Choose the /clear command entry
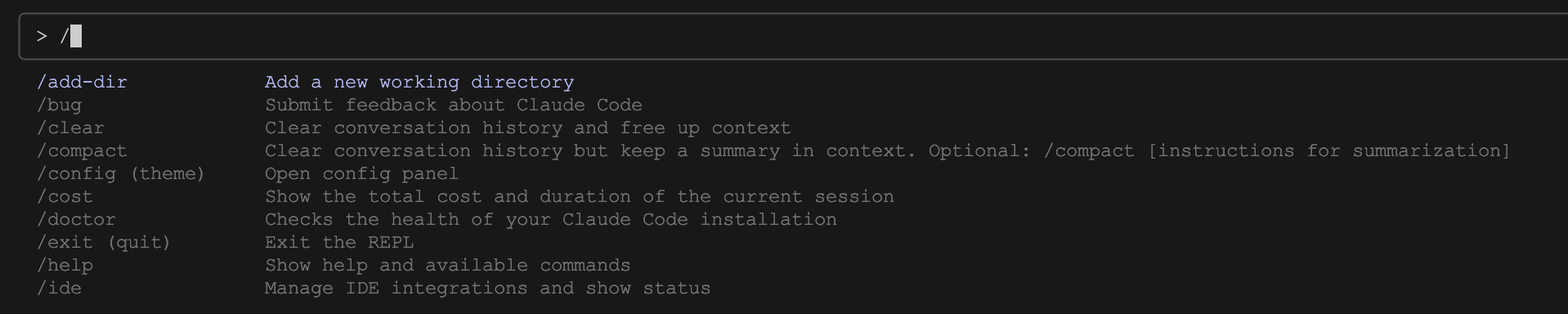 tap(70, 128)
